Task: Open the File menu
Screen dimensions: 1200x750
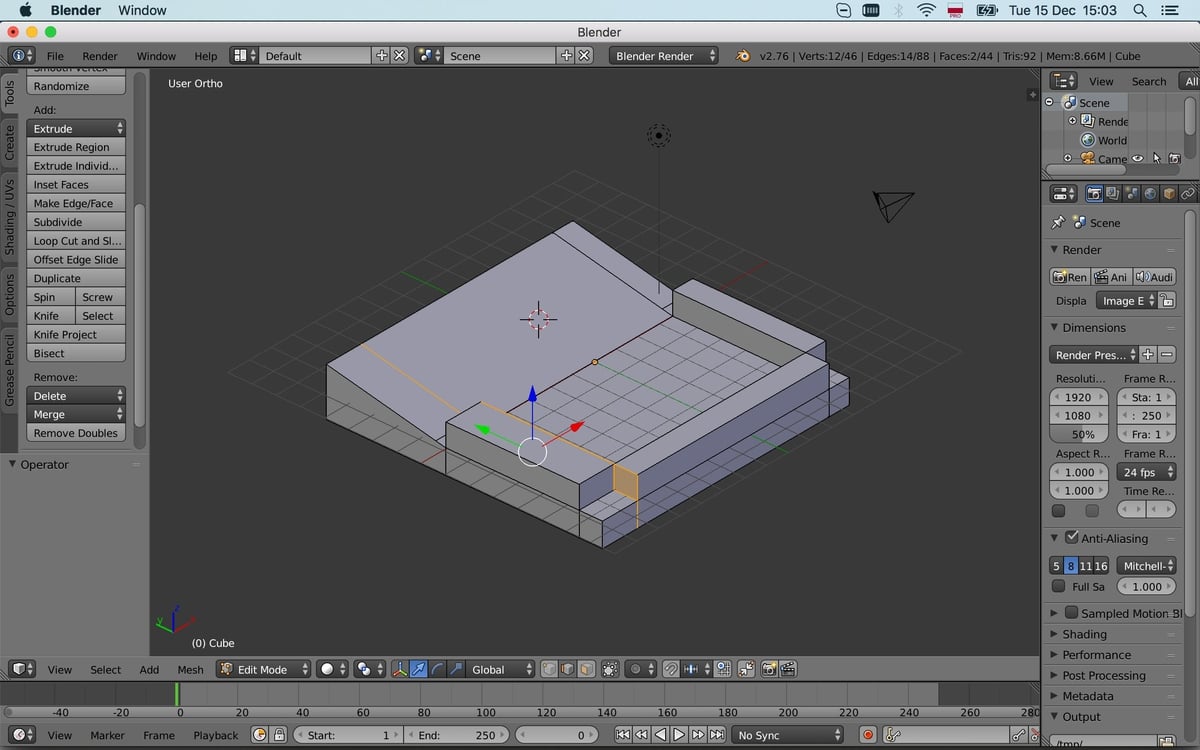Action: coord(55,56)
